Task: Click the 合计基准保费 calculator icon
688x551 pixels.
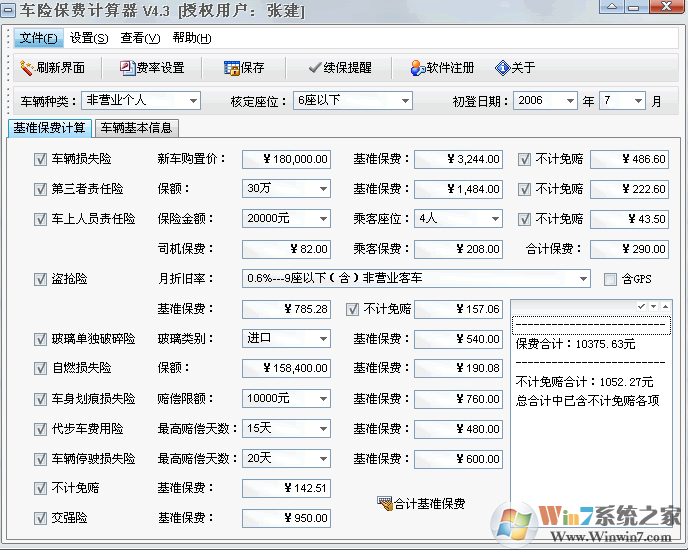Action: tap(385, 503)
